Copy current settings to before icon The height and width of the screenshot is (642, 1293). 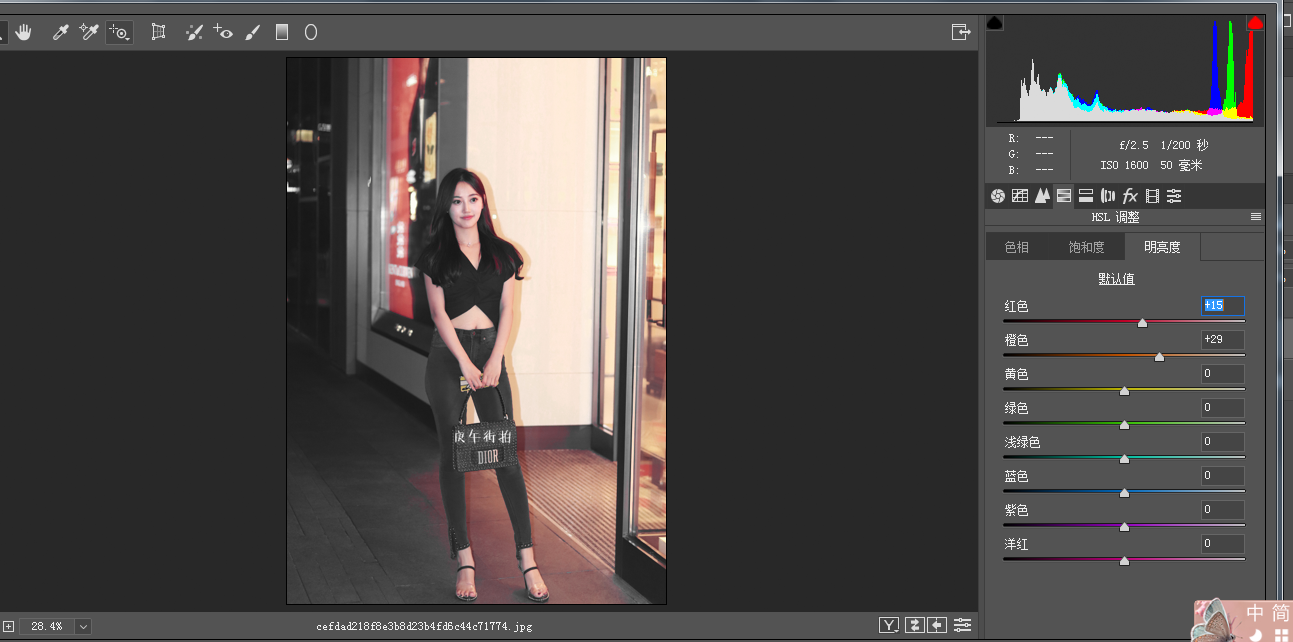click(937, 626)
